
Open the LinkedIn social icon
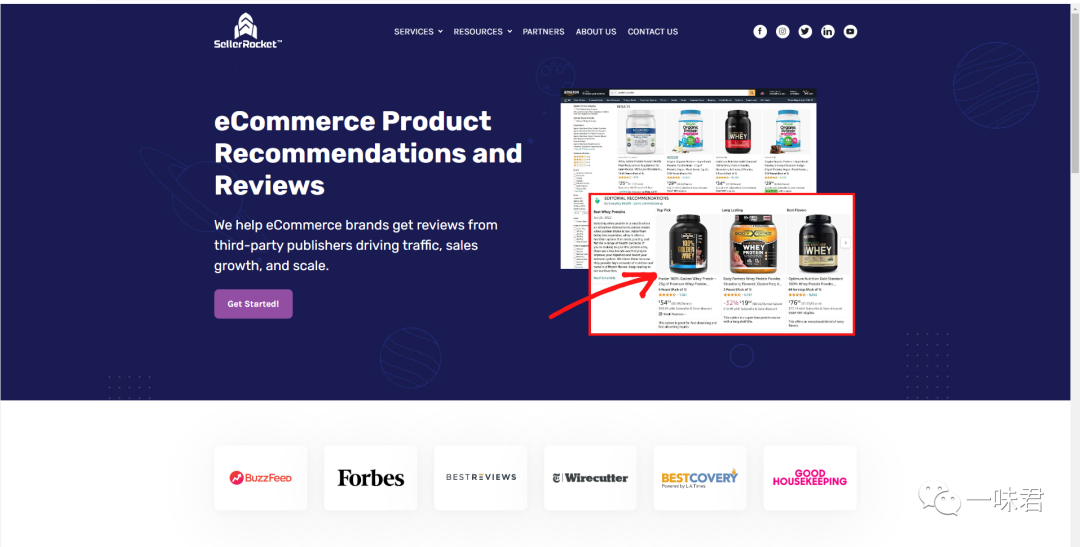point(828,32)
